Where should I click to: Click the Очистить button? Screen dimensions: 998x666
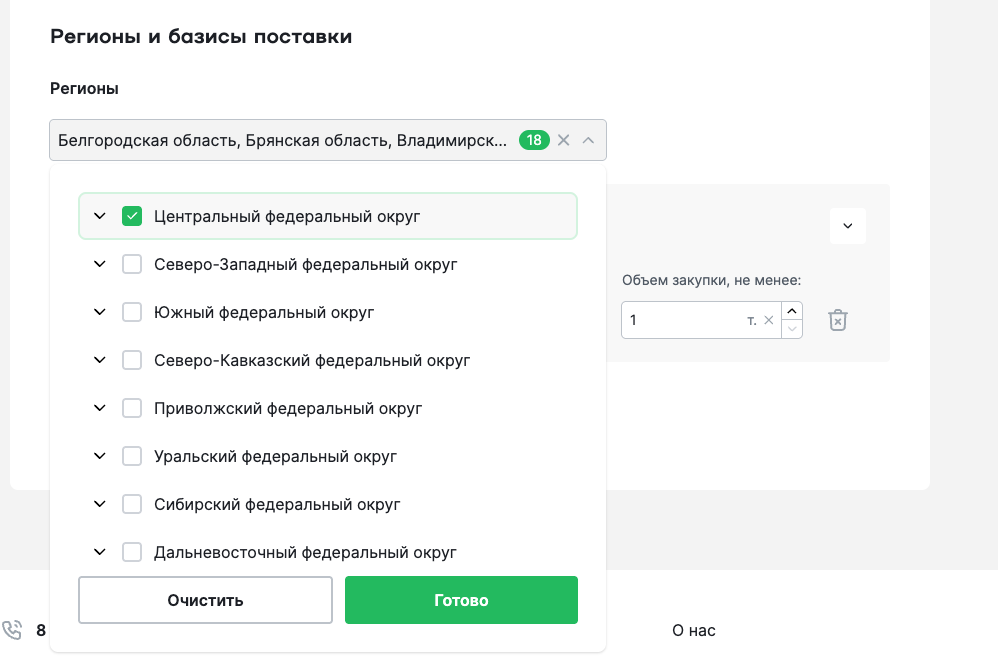(x=206, y=600)
